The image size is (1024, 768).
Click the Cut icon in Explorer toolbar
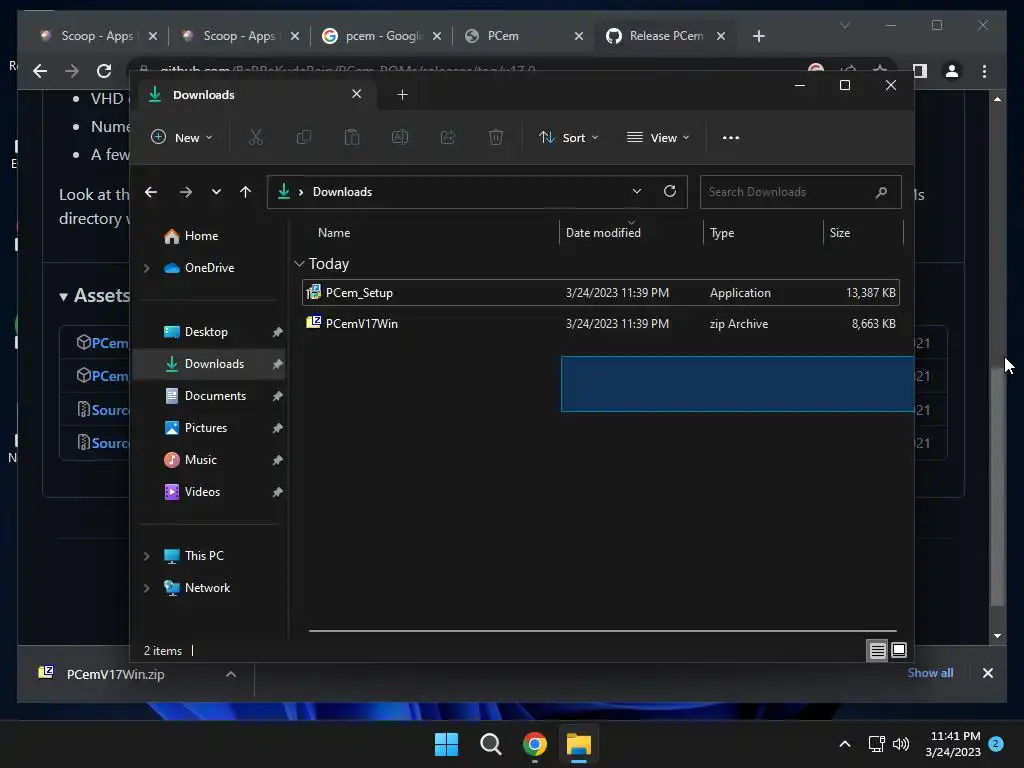coord(255,137)
